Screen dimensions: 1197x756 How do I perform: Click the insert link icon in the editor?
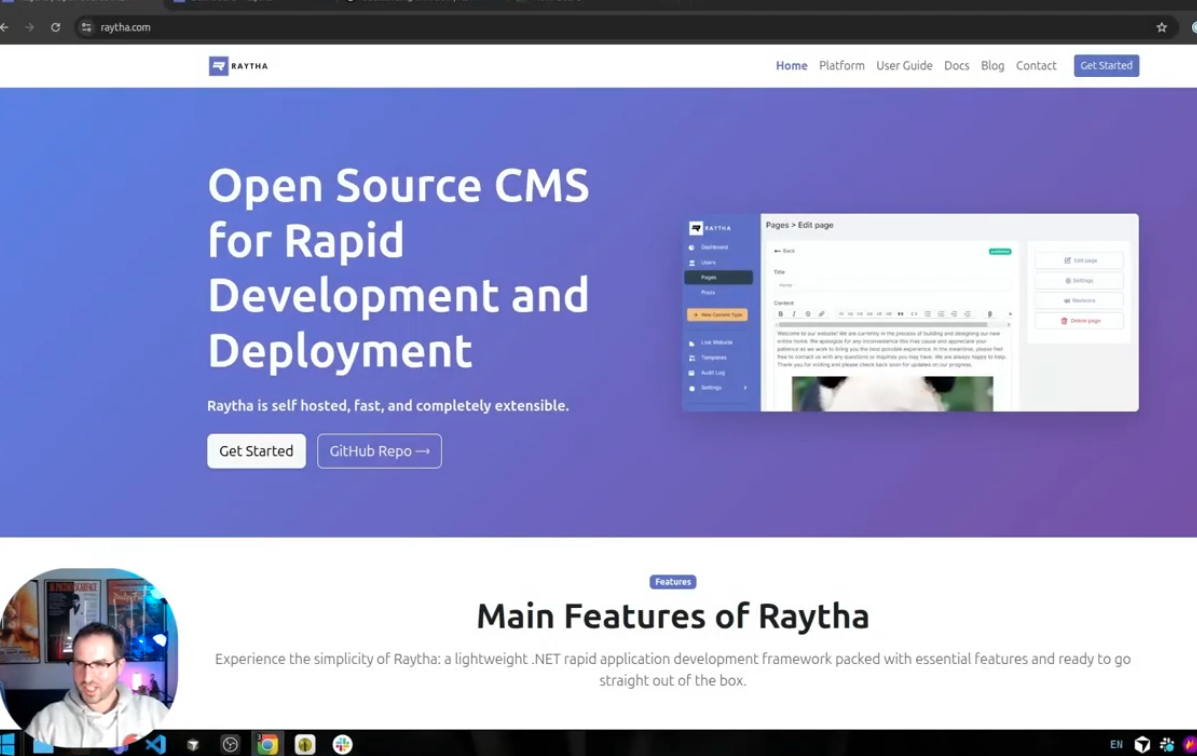point(822,313)
